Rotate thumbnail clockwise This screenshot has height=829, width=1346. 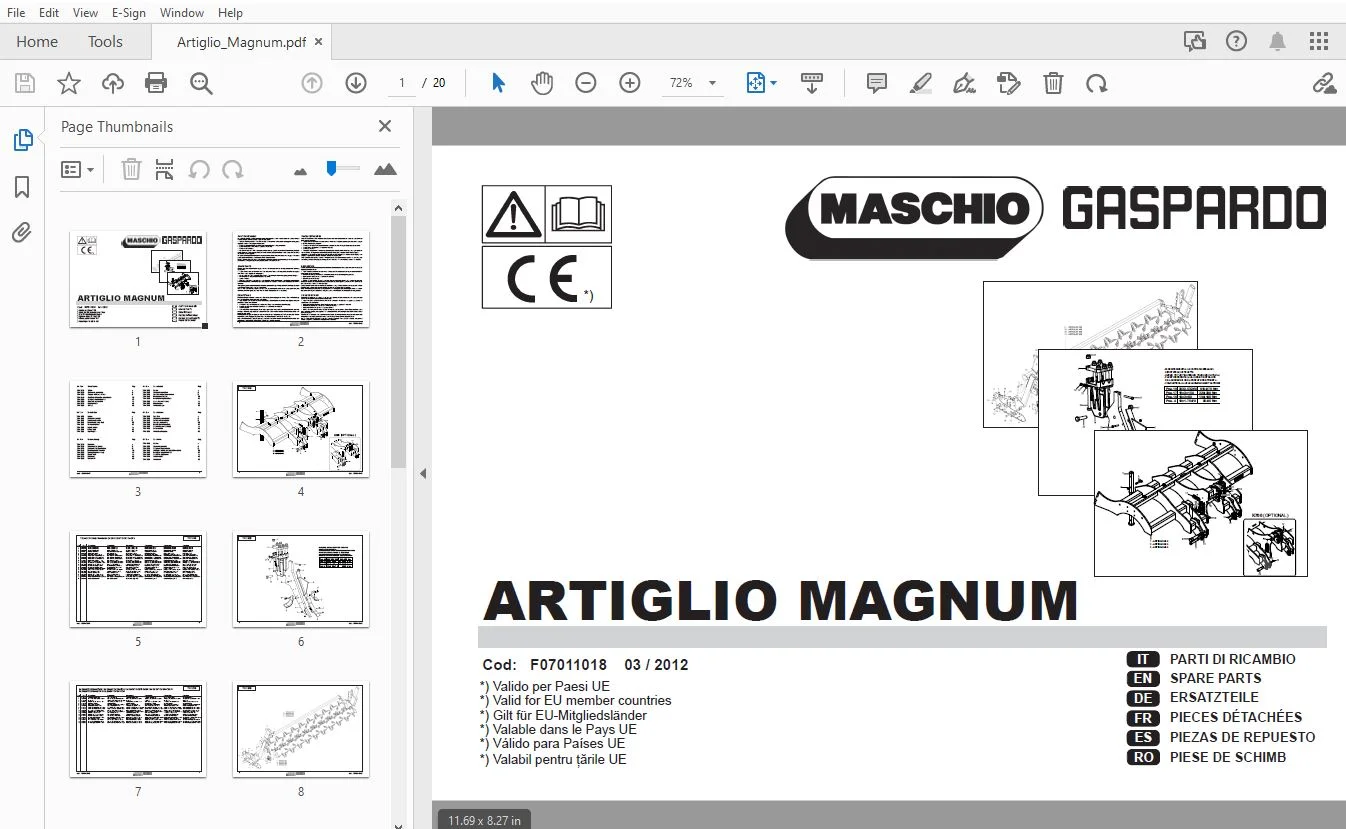pyautogui.click(x=233, y=169)
